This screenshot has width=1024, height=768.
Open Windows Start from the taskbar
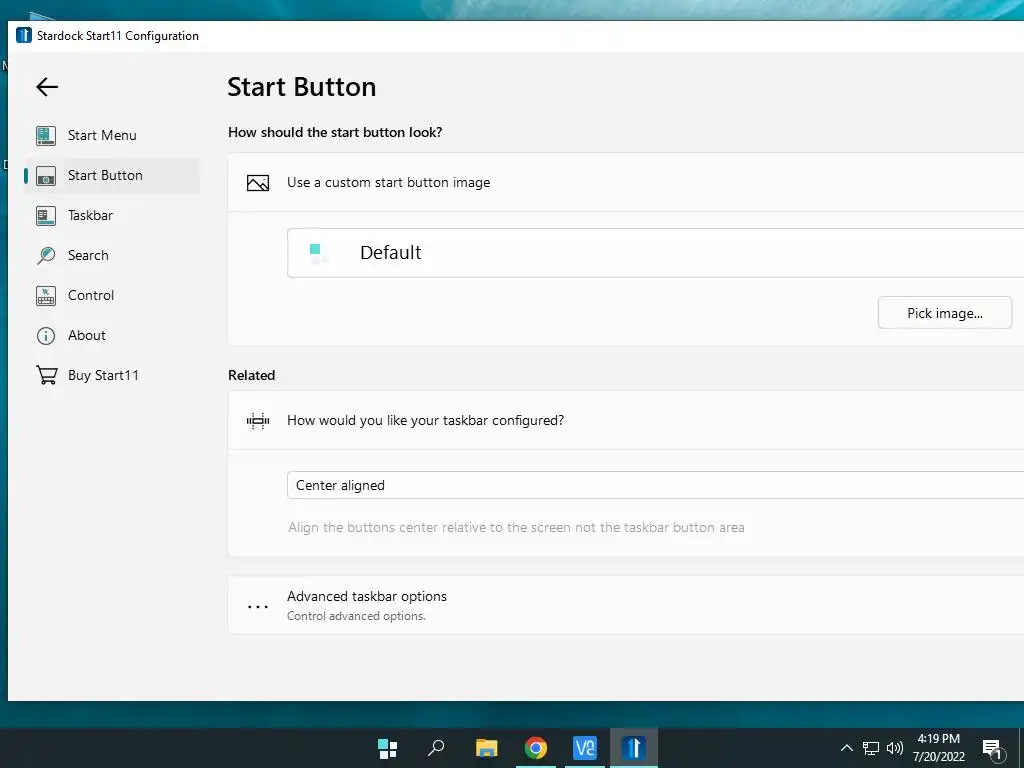(388, 748)
